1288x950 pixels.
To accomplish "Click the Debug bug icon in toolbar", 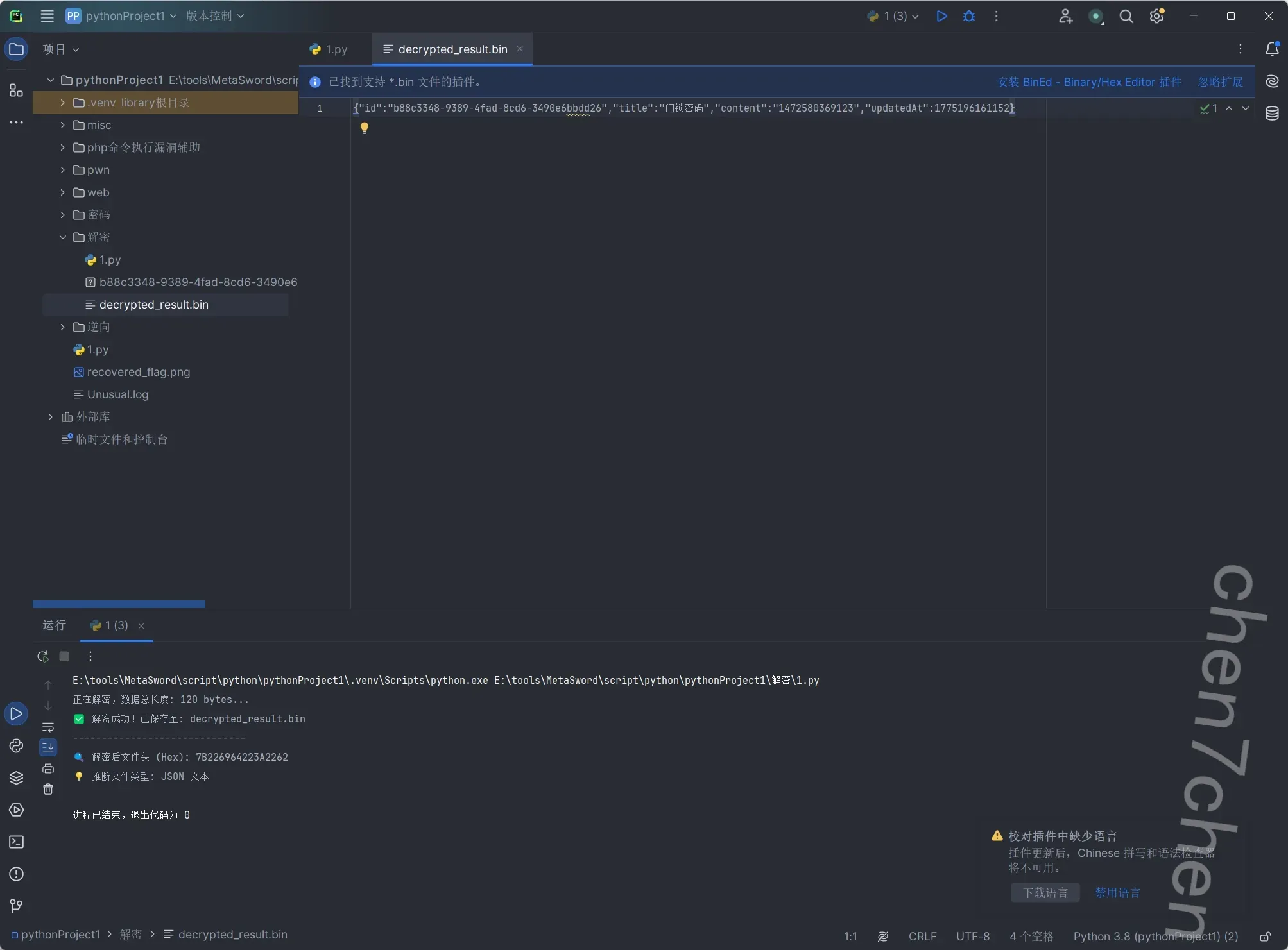I will click(x=968, y=16).
